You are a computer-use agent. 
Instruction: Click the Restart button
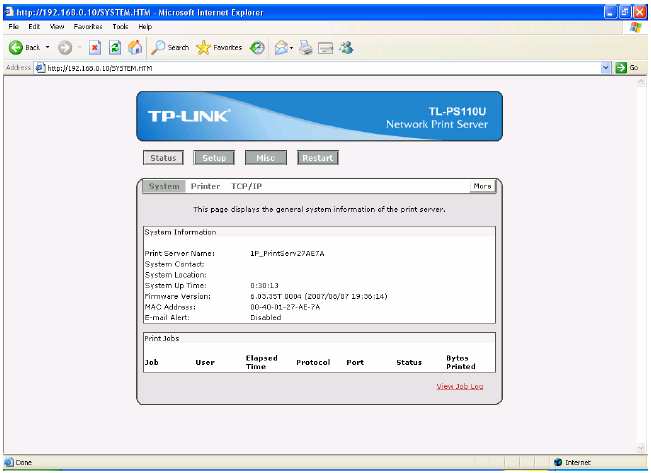click(318, 158)
